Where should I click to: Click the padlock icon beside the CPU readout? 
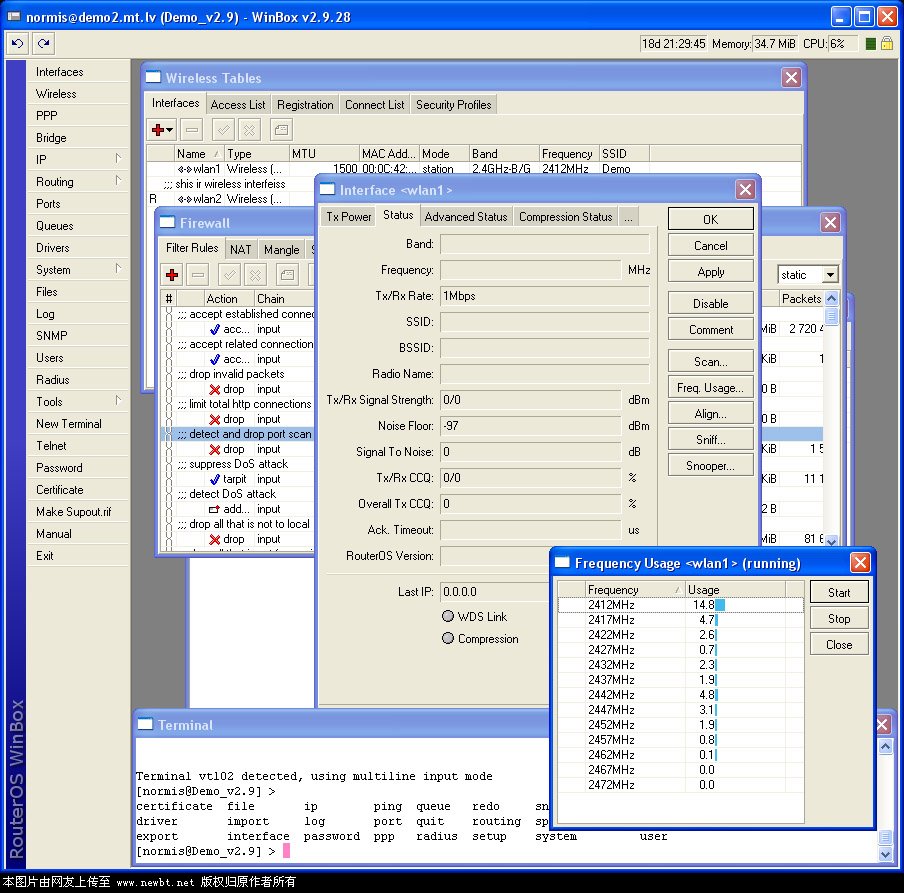coord(887,43)
